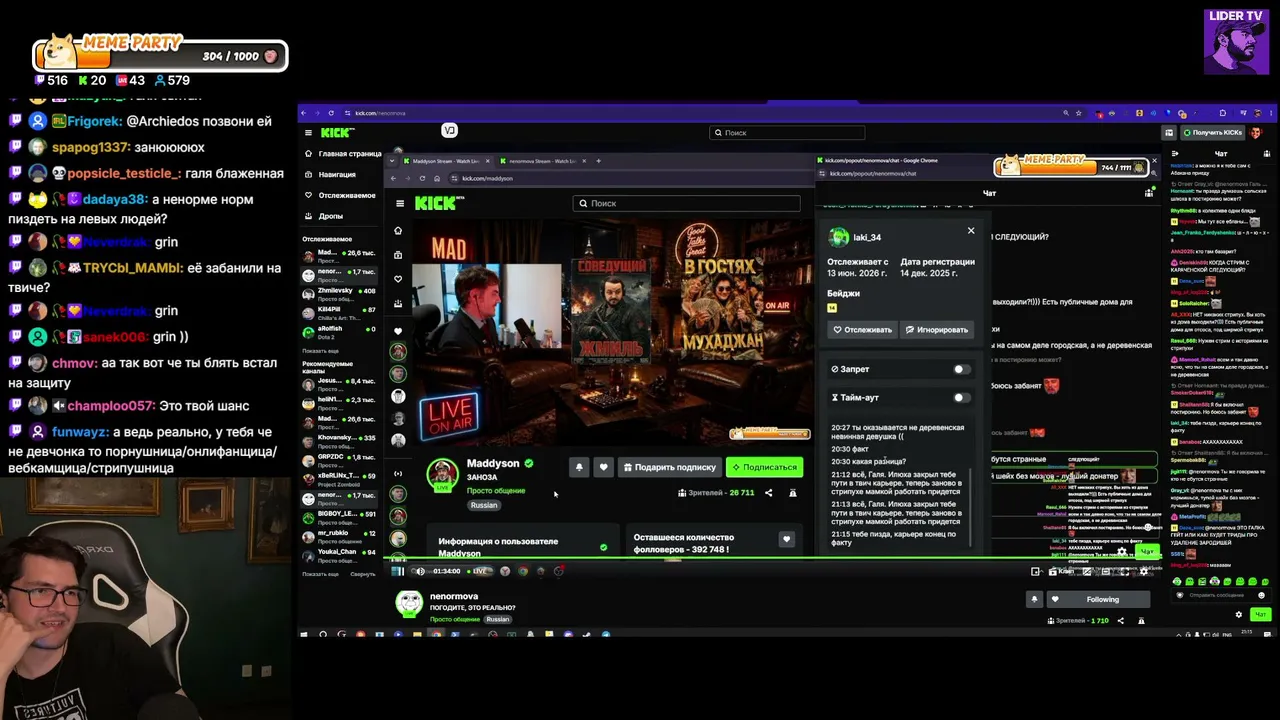Report the Maddyson stream
The width and height of the screenshot is (1280, 720).
(793, 493)
